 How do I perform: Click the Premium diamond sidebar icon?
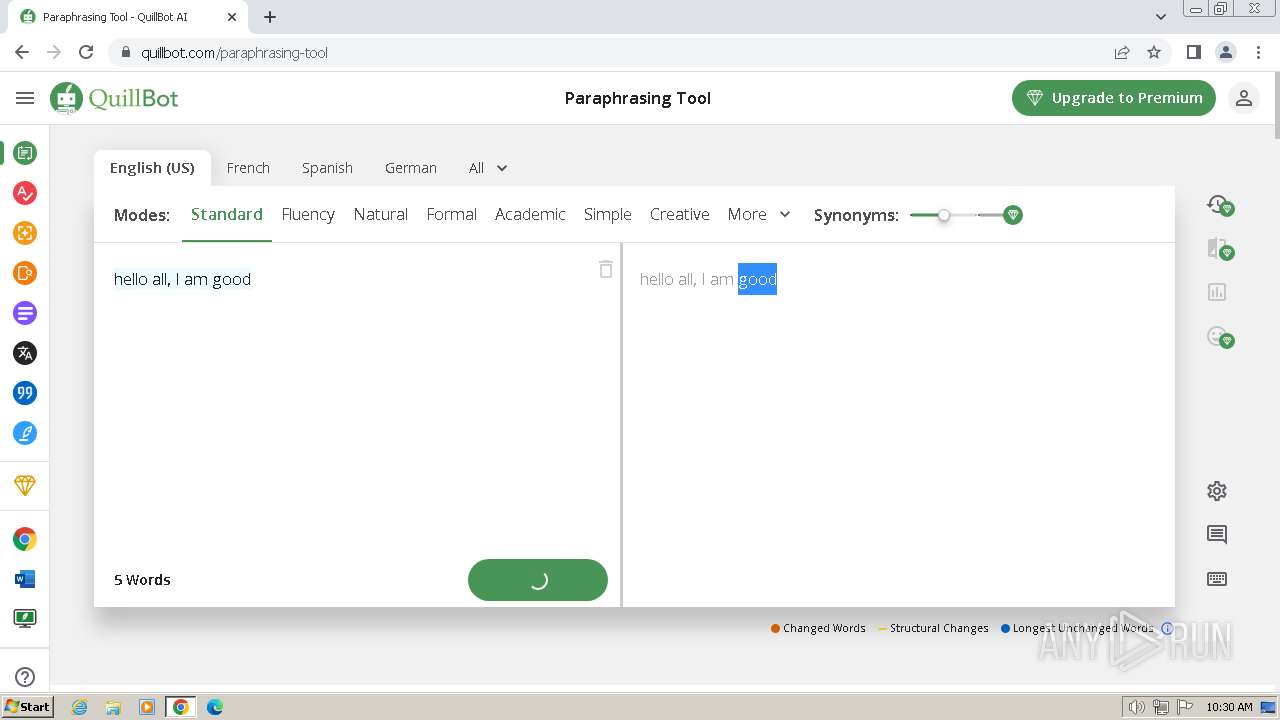(x=25, y=485)
